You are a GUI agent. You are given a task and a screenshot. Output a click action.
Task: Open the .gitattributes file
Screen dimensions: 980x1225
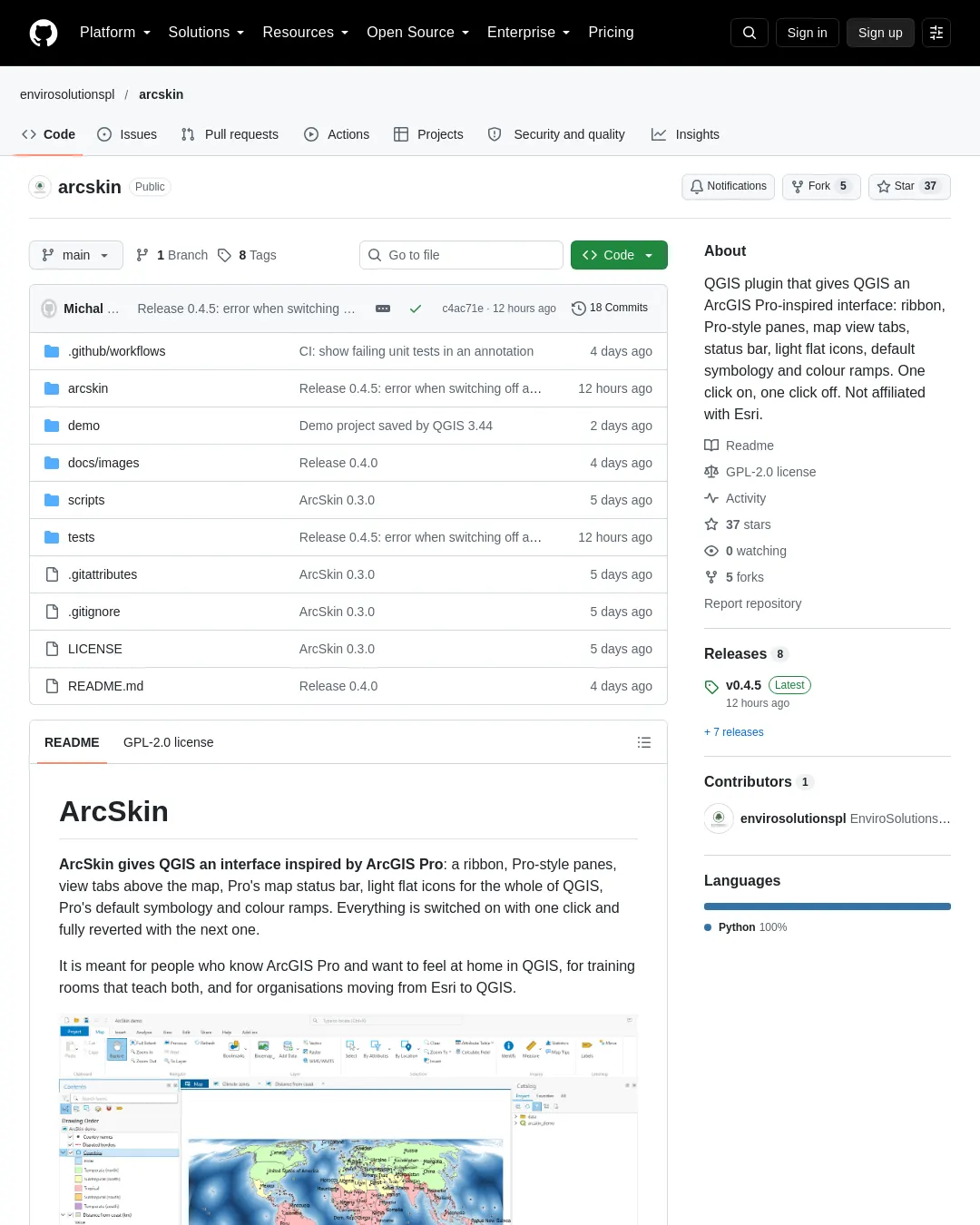click(103, 574)
